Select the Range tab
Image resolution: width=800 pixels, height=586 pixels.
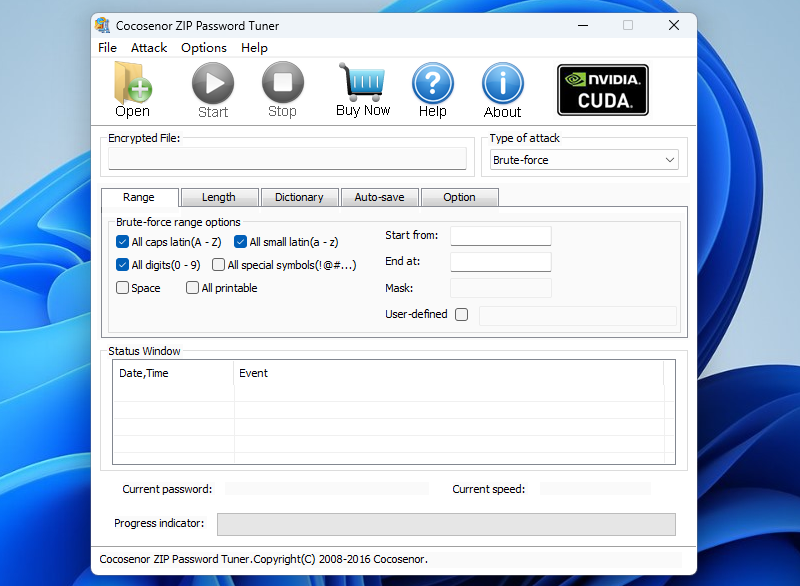(139, 197)
